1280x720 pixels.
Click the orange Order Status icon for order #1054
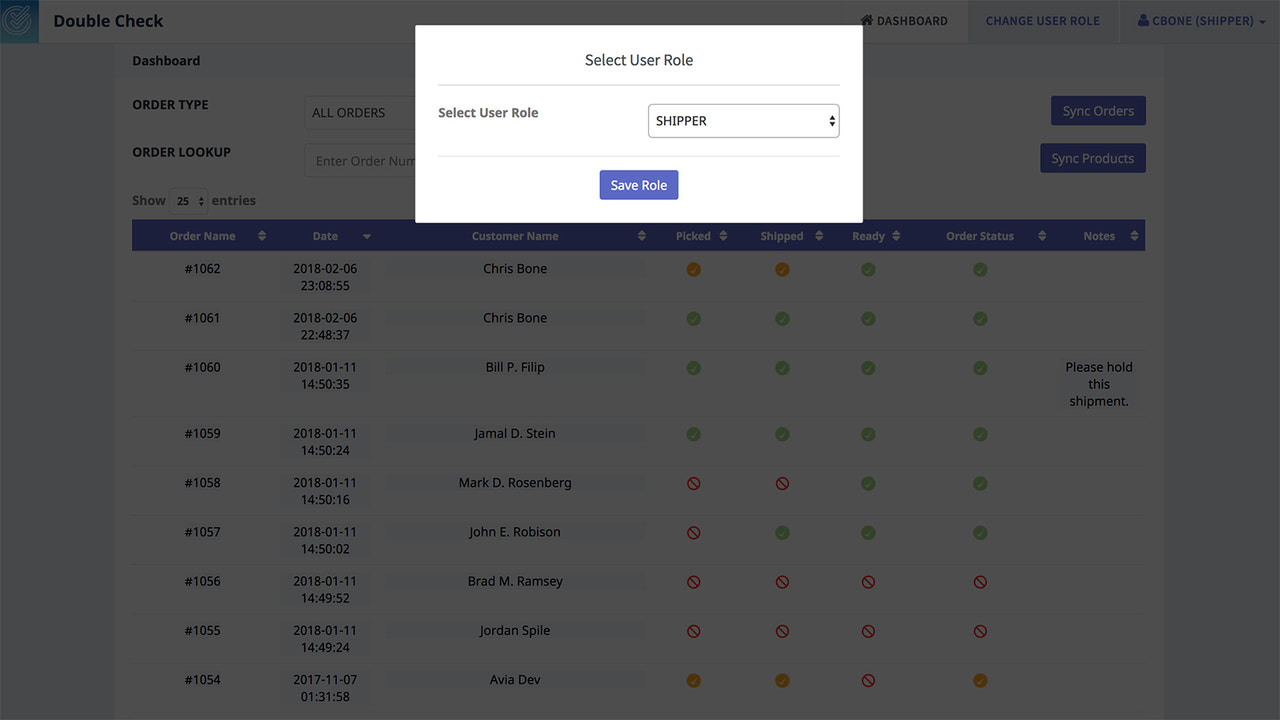click(980, 680)
